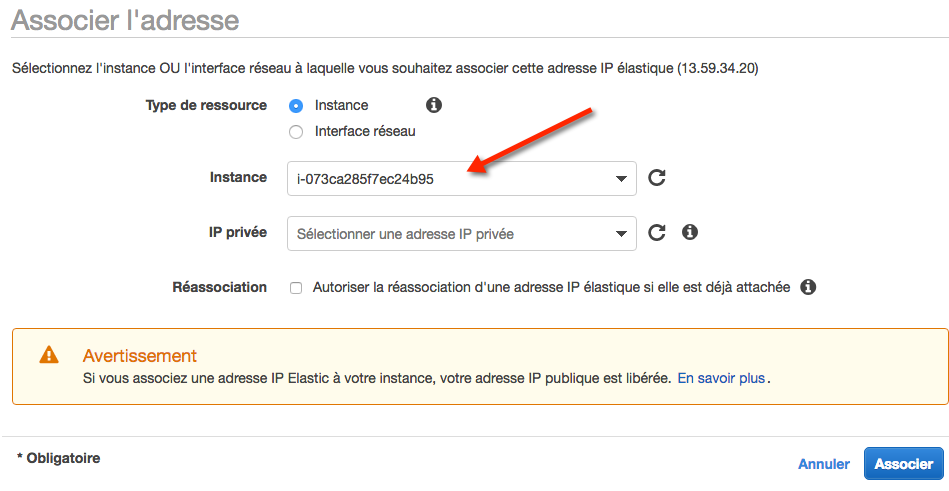Enable the Réassociation checkbox
The image size is (949, 491).
coord(296,288)
